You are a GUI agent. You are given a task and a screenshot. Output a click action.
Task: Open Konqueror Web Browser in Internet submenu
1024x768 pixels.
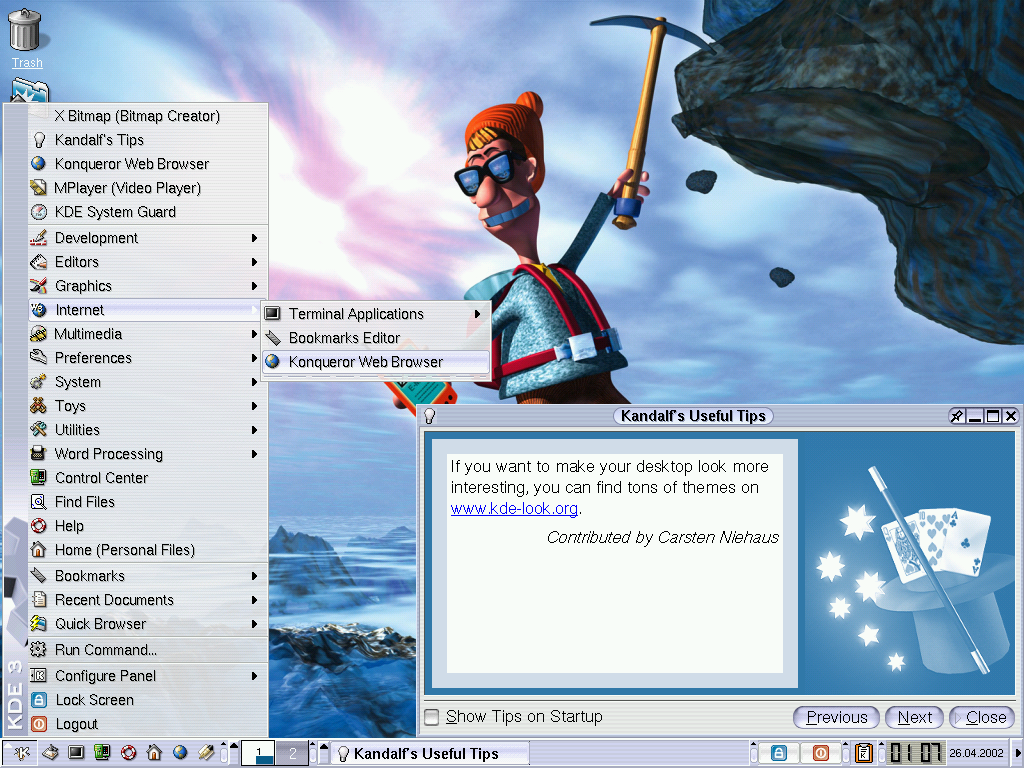[x=376, y=362]
